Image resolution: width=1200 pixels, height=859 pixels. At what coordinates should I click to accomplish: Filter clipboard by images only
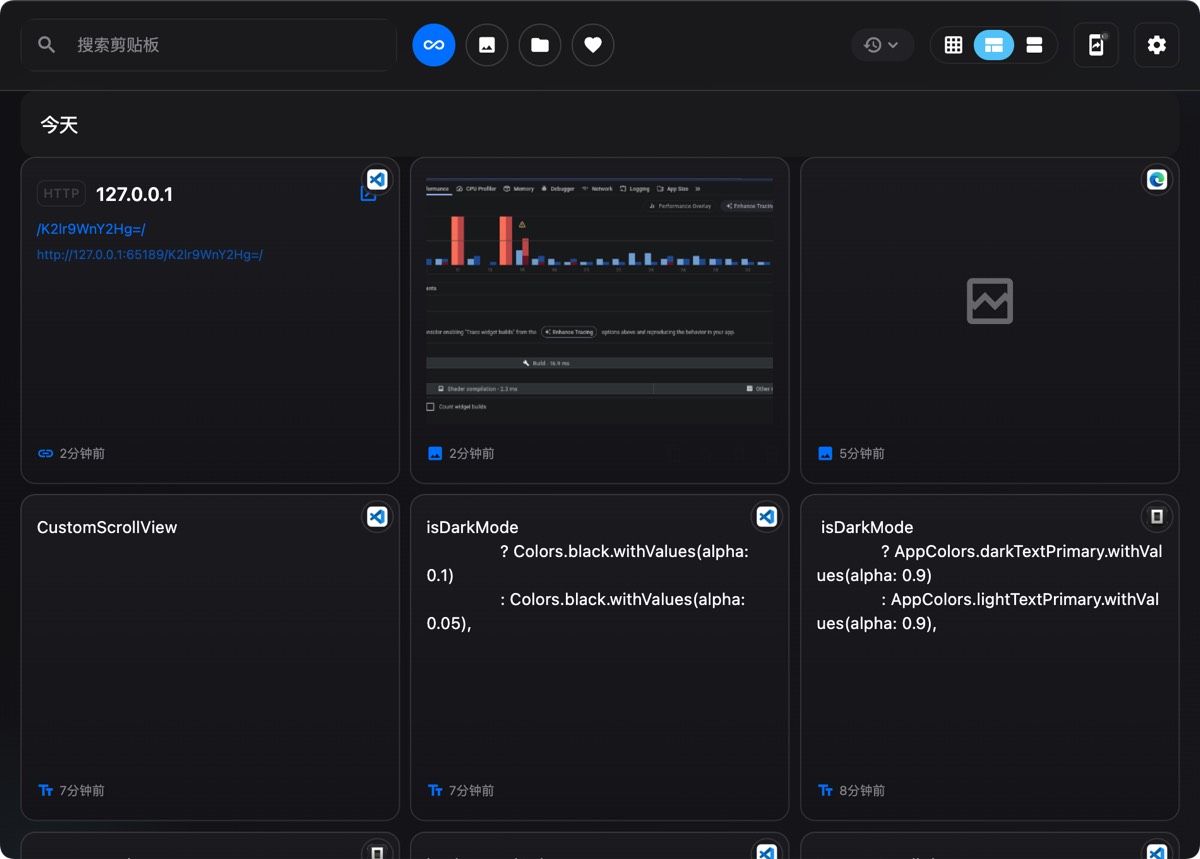[487, 45]
